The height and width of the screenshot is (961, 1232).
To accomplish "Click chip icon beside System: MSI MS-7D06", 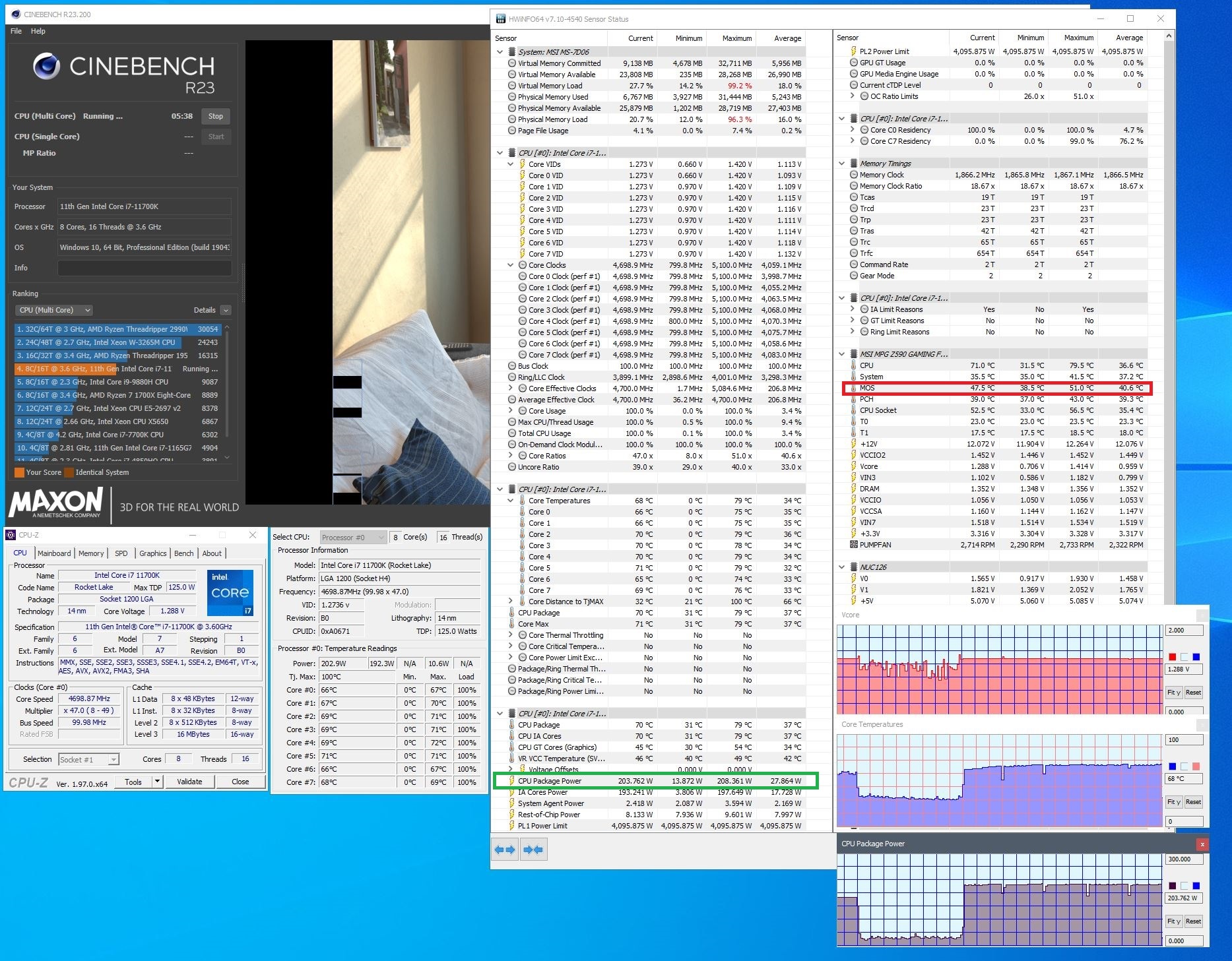I will point(511,52).
